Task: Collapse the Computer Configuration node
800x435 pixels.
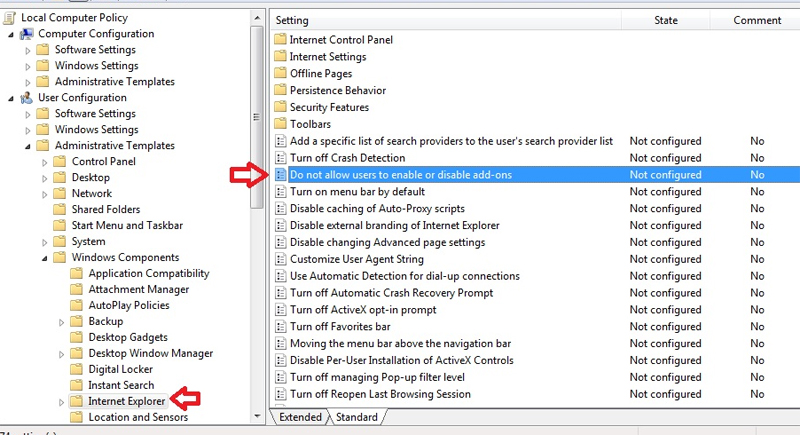Action: [x=11, y=35]
